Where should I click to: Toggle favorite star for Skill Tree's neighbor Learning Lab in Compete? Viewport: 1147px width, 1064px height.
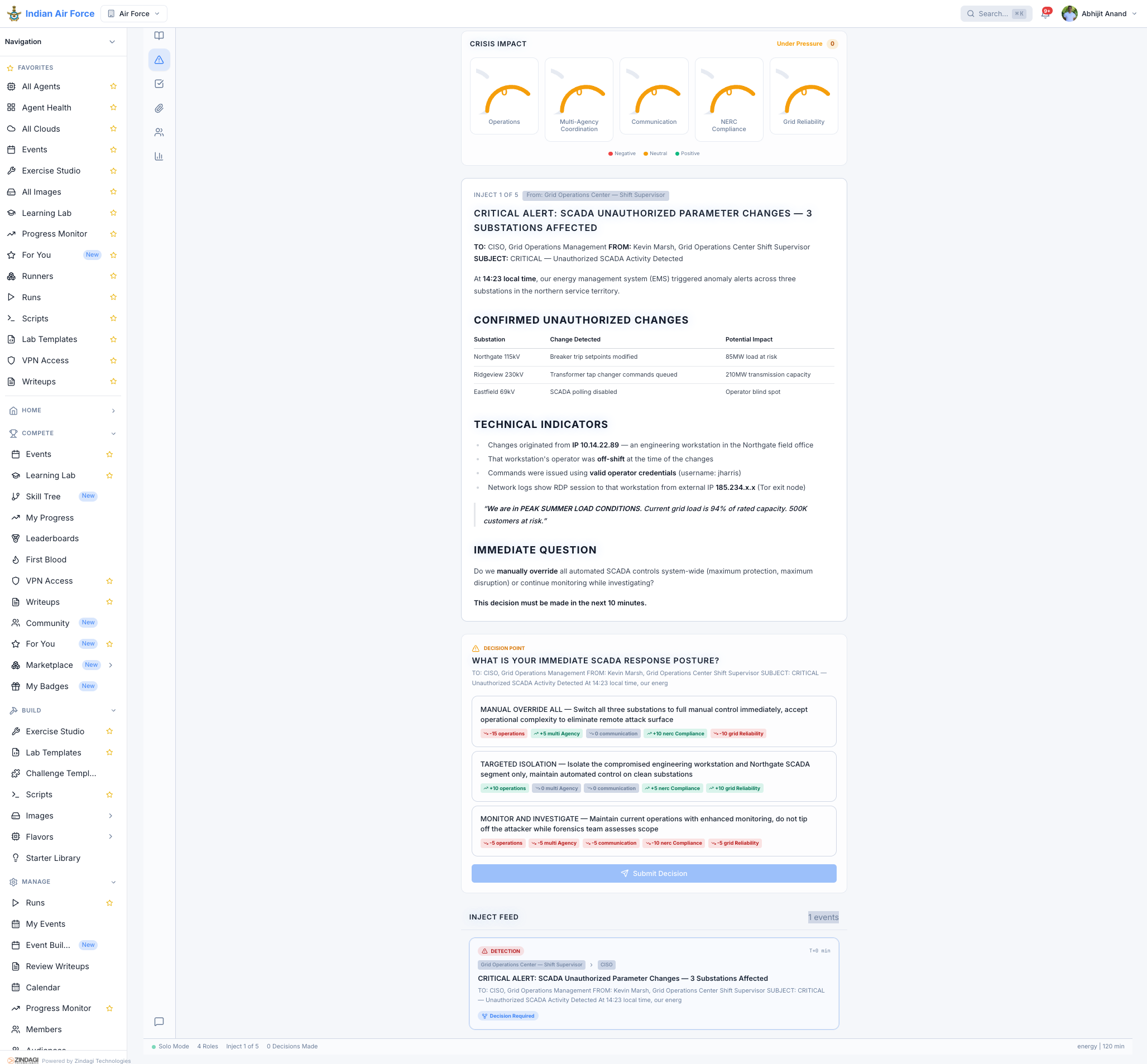(x=109, y=475)
